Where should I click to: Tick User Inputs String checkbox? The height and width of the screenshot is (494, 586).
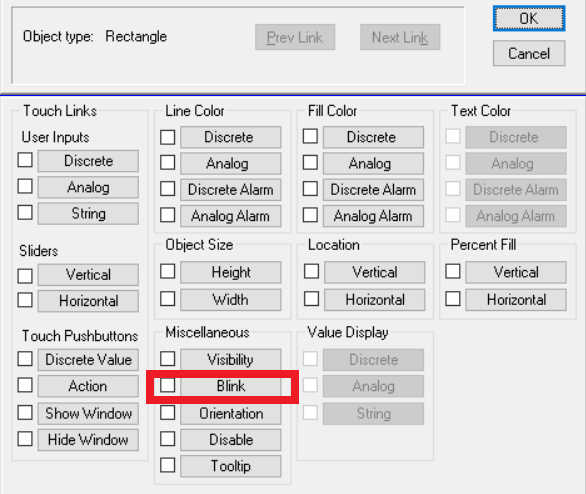coord(25,212)
